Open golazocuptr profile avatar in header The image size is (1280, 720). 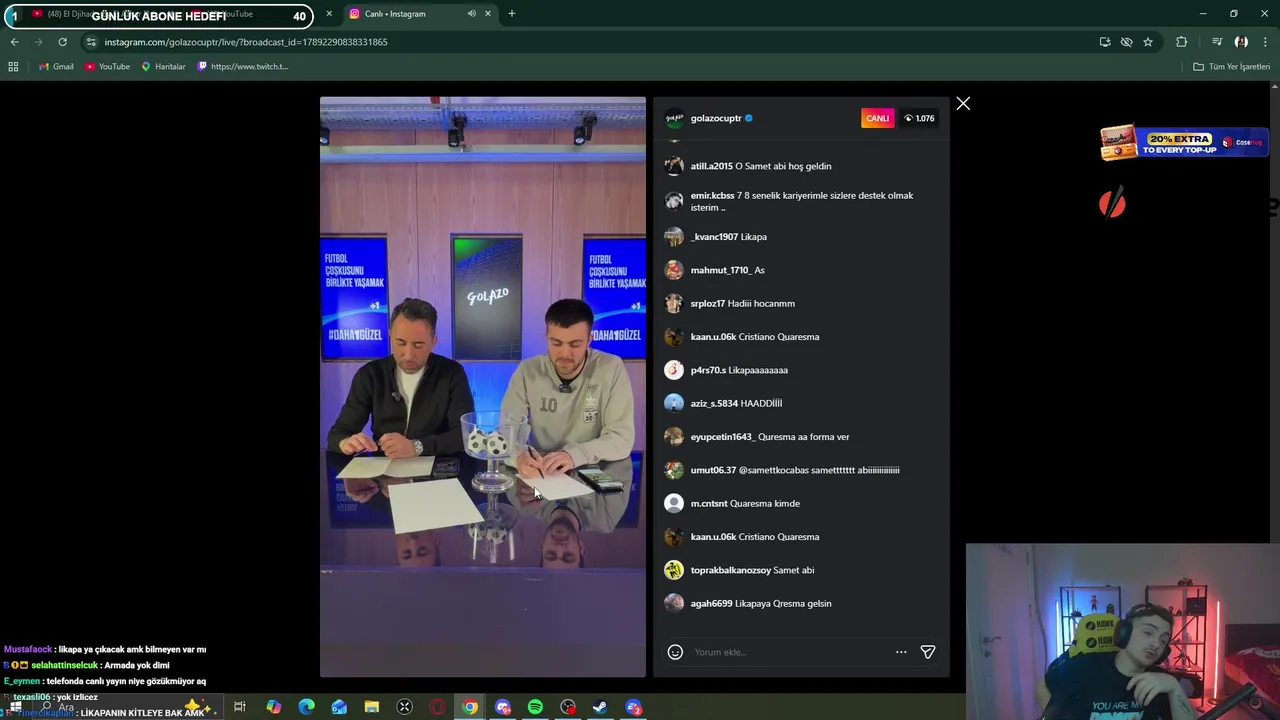point(674,118)
